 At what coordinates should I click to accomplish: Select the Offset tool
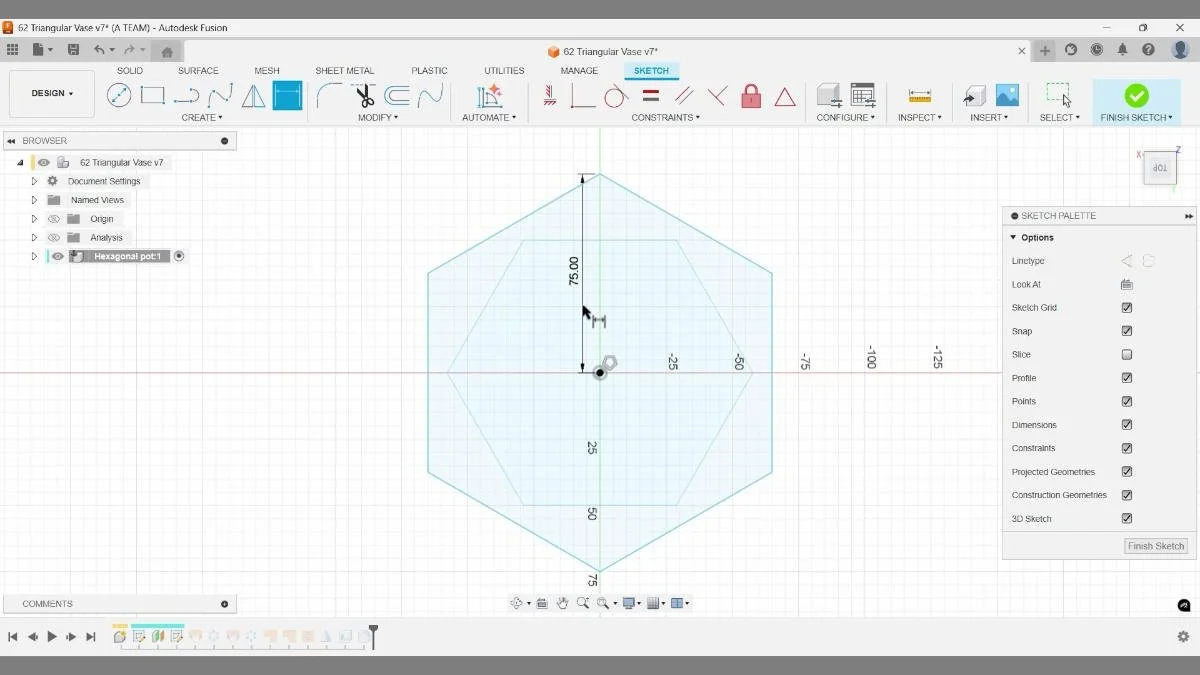click(397, 95)
